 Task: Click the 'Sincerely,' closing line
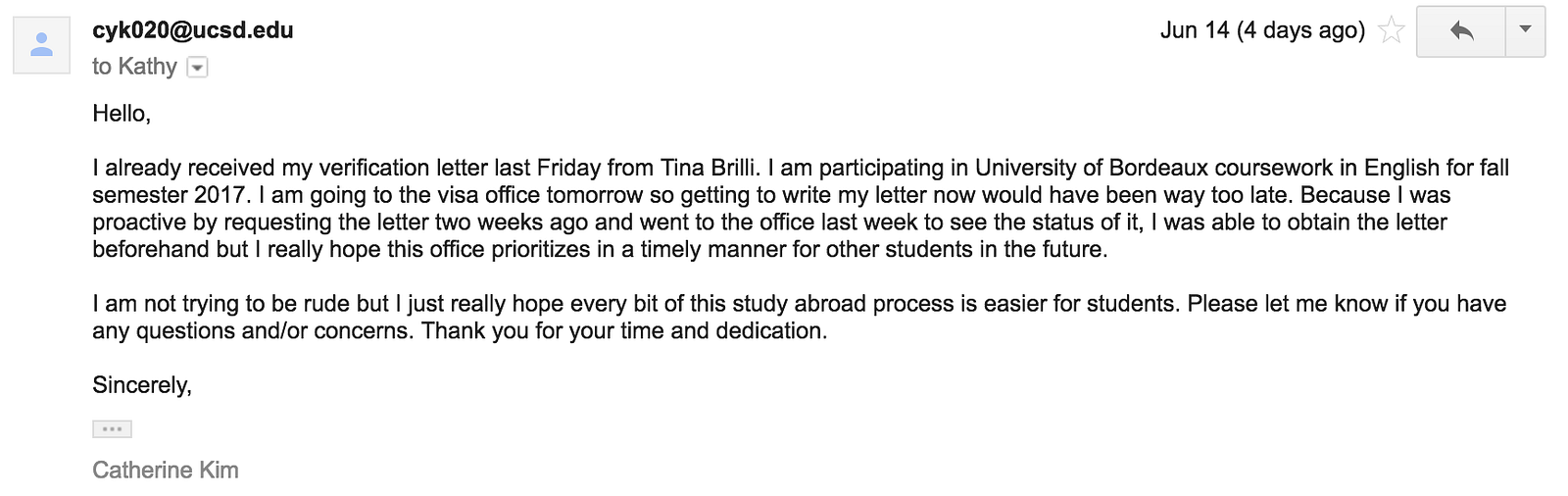[142, 385]
